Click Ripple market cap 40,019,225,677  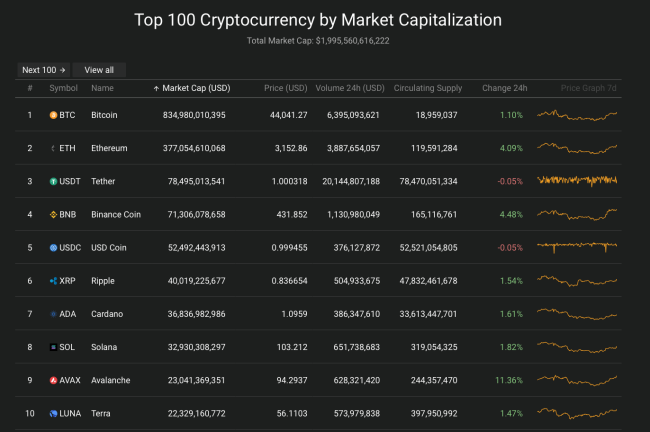tap(196, 281)
